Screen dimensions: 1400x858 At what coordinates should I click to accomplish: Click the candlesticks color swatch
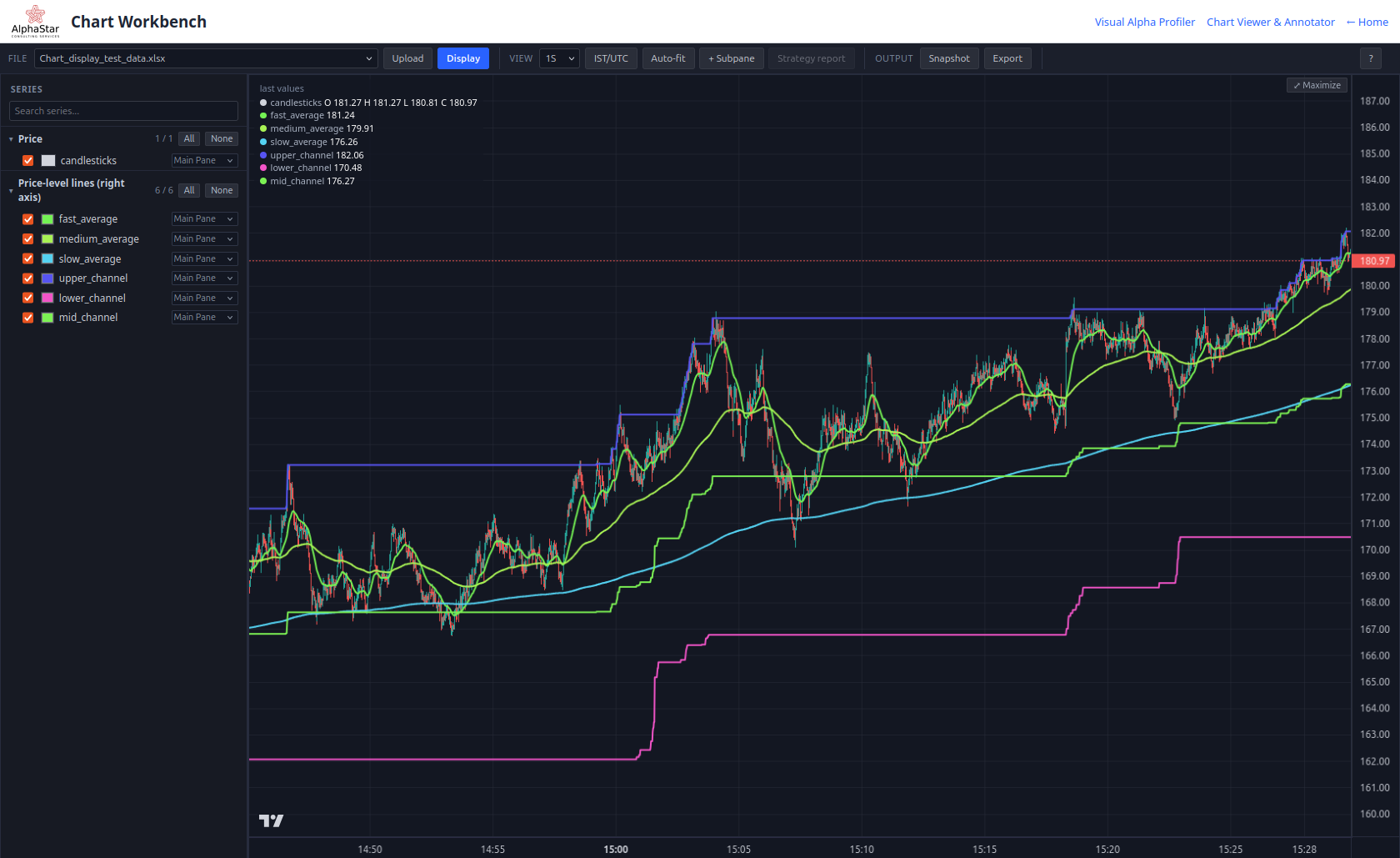(x=48, y=160)
